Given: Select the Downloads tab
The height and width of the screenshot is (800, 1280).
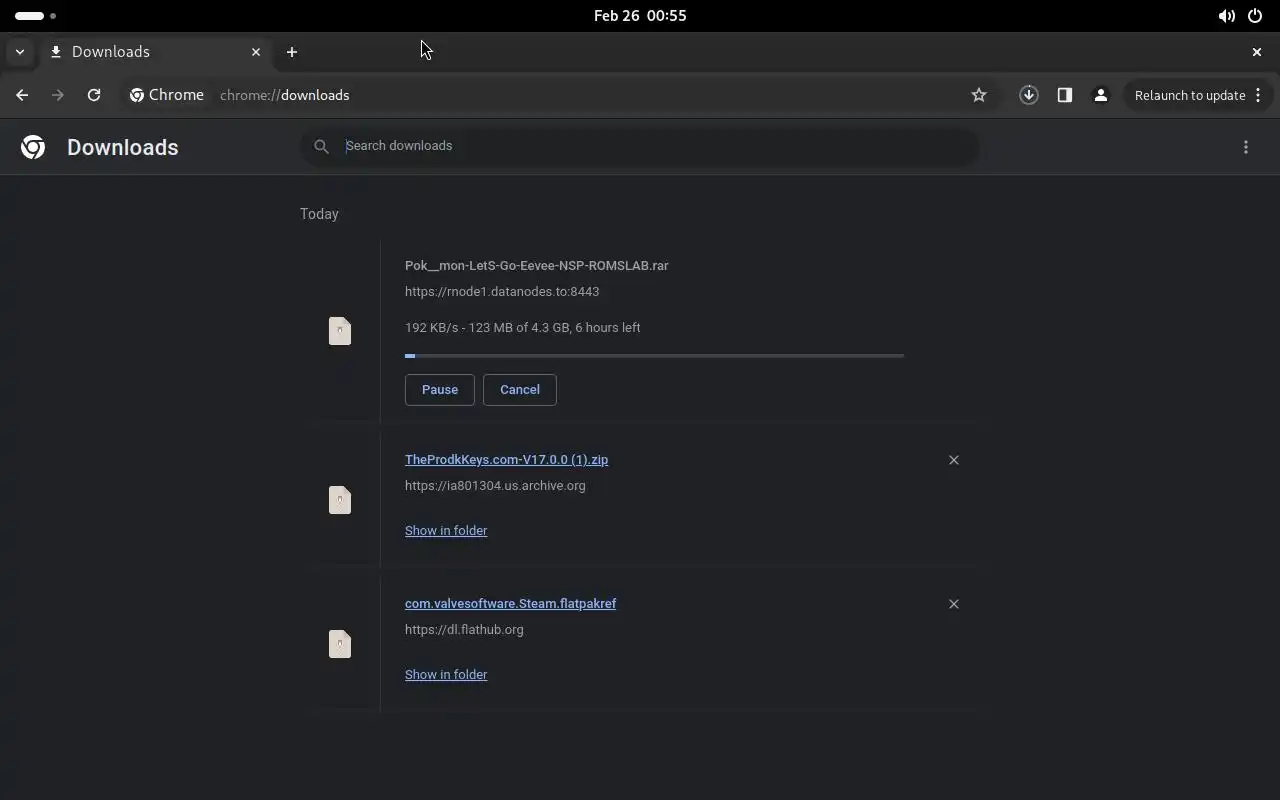Looking at the screenshot, I should (x=155, y=52).
